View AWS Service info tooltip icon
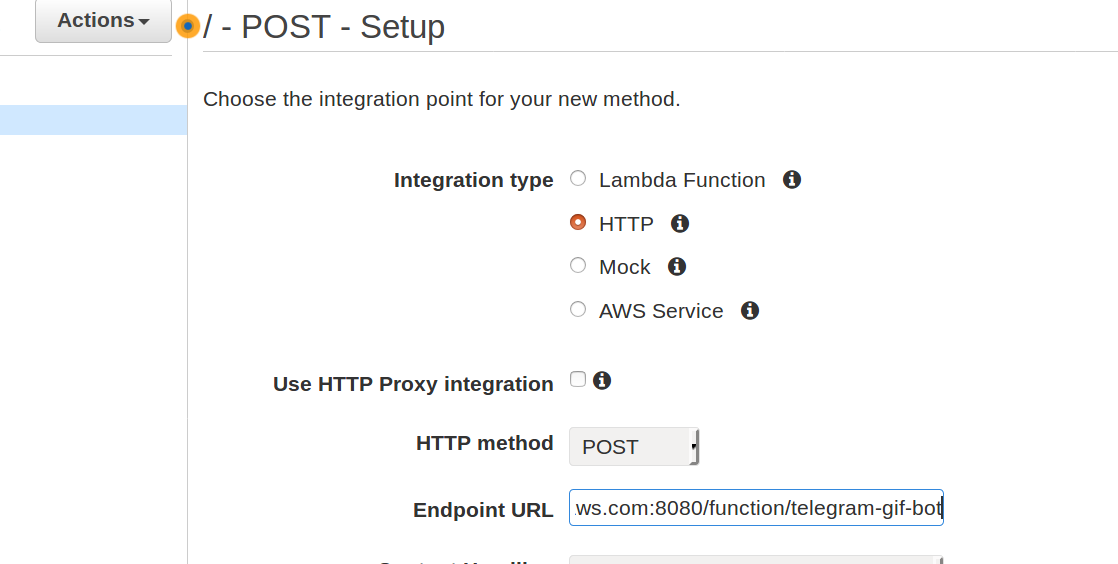This screenshot has width=1118, height=564. coord(749,311)
